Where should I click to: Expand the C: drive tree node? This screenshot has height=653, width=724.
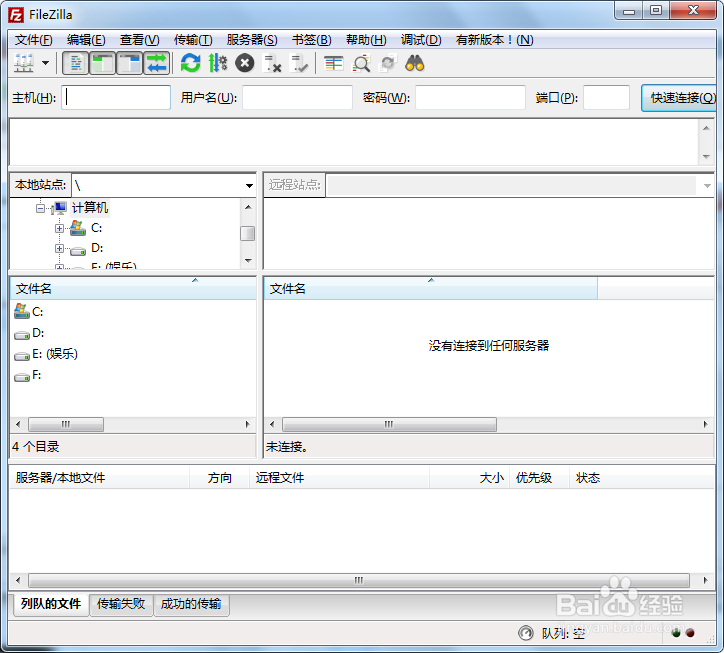pyautogui.click(x=59, y=228)
